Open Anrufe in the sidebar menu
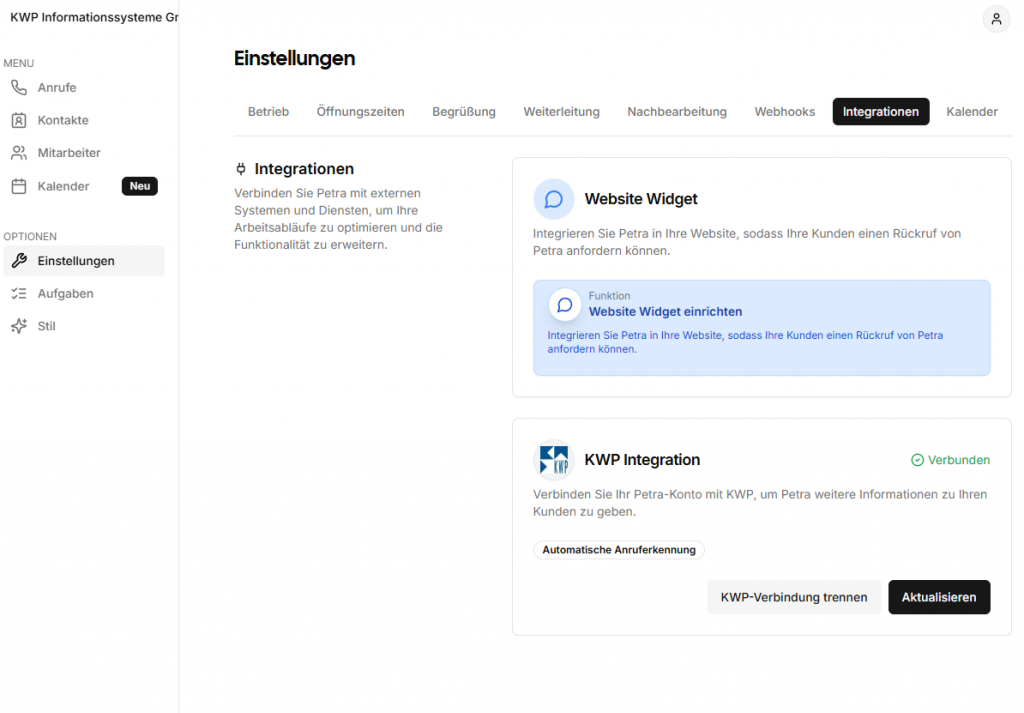The image size is (1024, 713). click(x=84, y=87)
